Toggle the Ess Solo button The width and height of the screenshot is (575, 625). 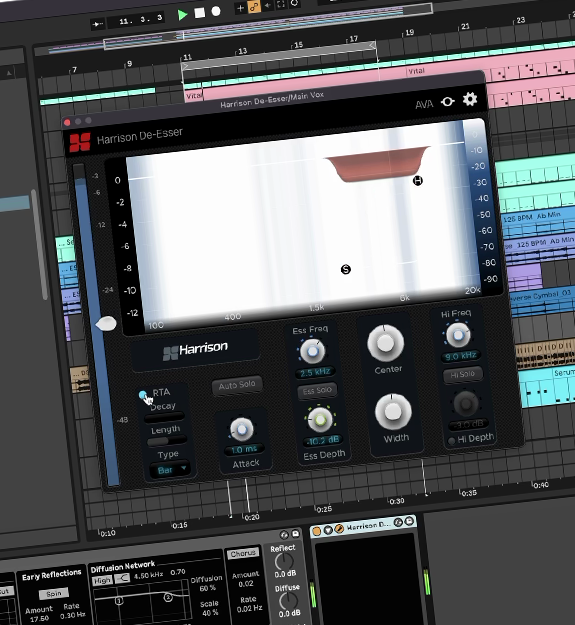coord(317,391)
